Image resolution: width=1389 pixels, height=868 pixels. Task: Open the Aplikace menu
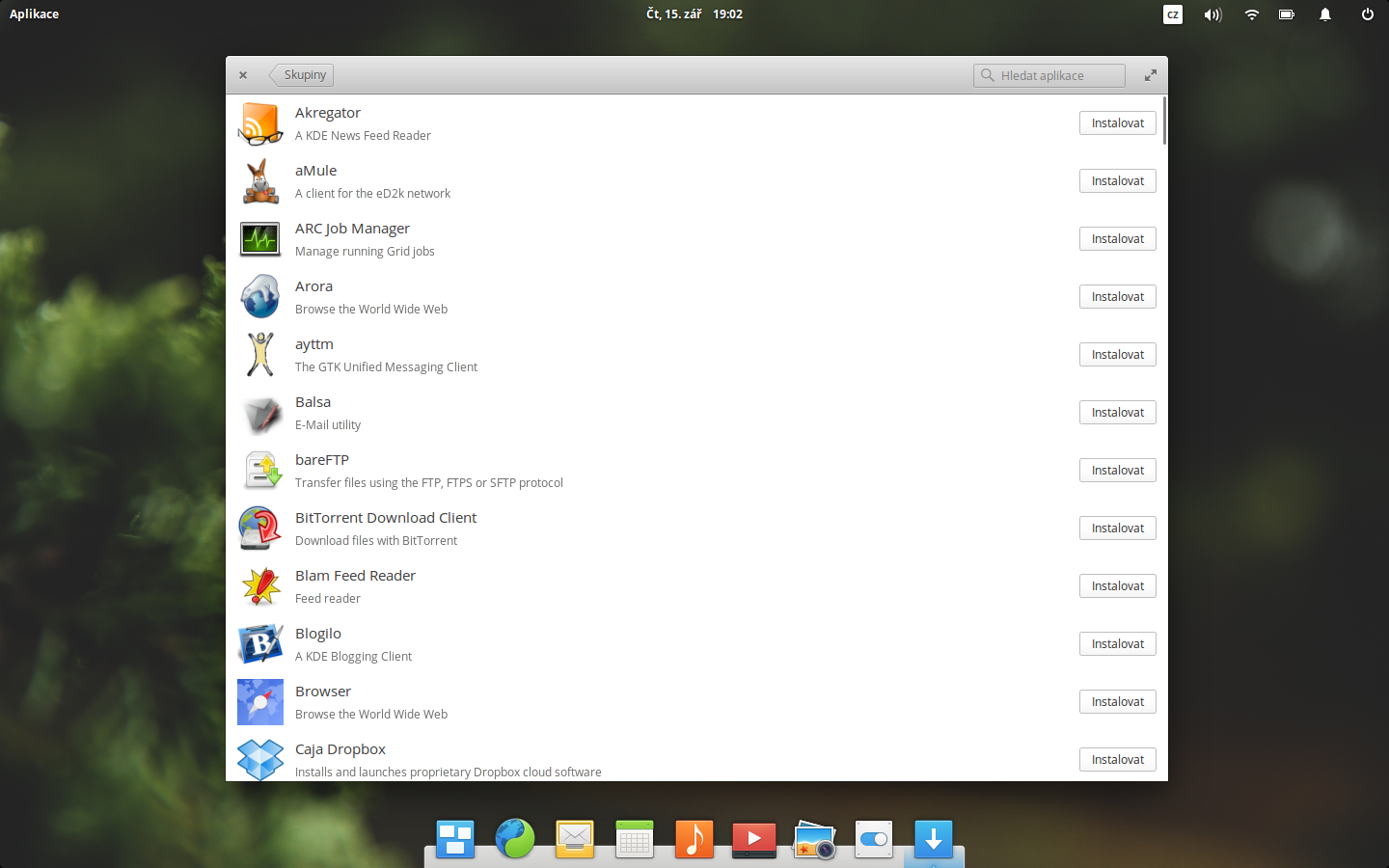[x=34, y=14]
